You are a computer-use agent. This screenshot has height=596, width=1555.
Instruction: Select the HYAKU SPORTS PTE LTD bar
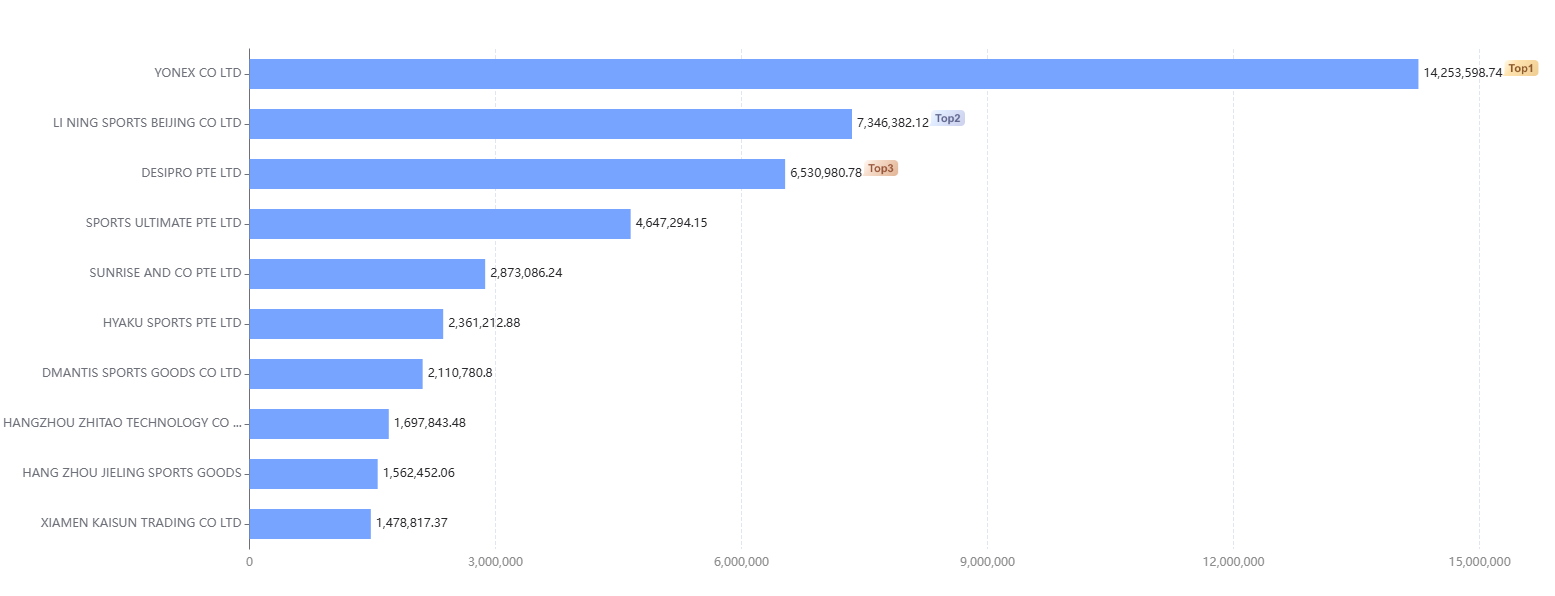[346, 324]
